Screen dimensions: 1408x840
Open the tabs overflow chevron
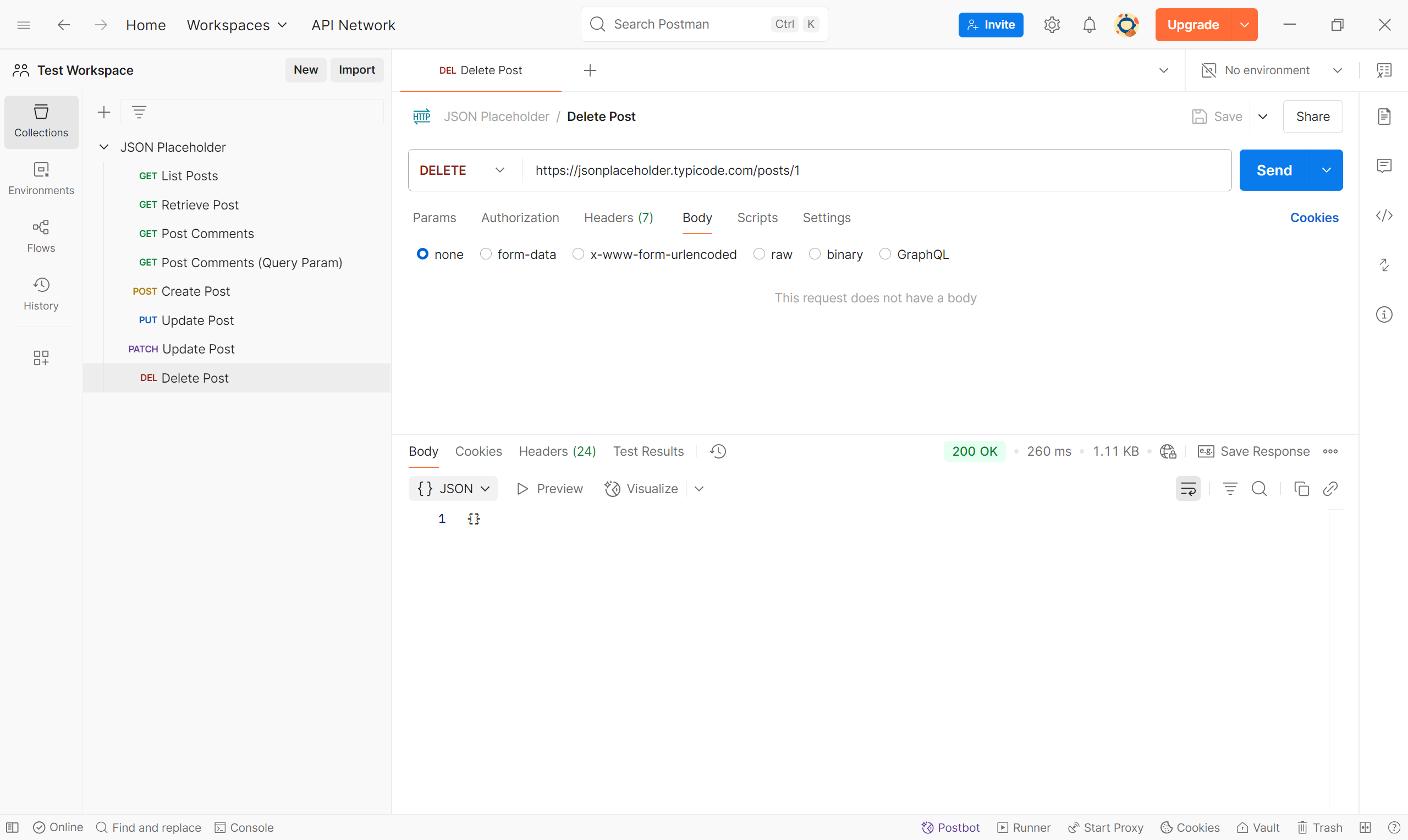[1163, 70]
